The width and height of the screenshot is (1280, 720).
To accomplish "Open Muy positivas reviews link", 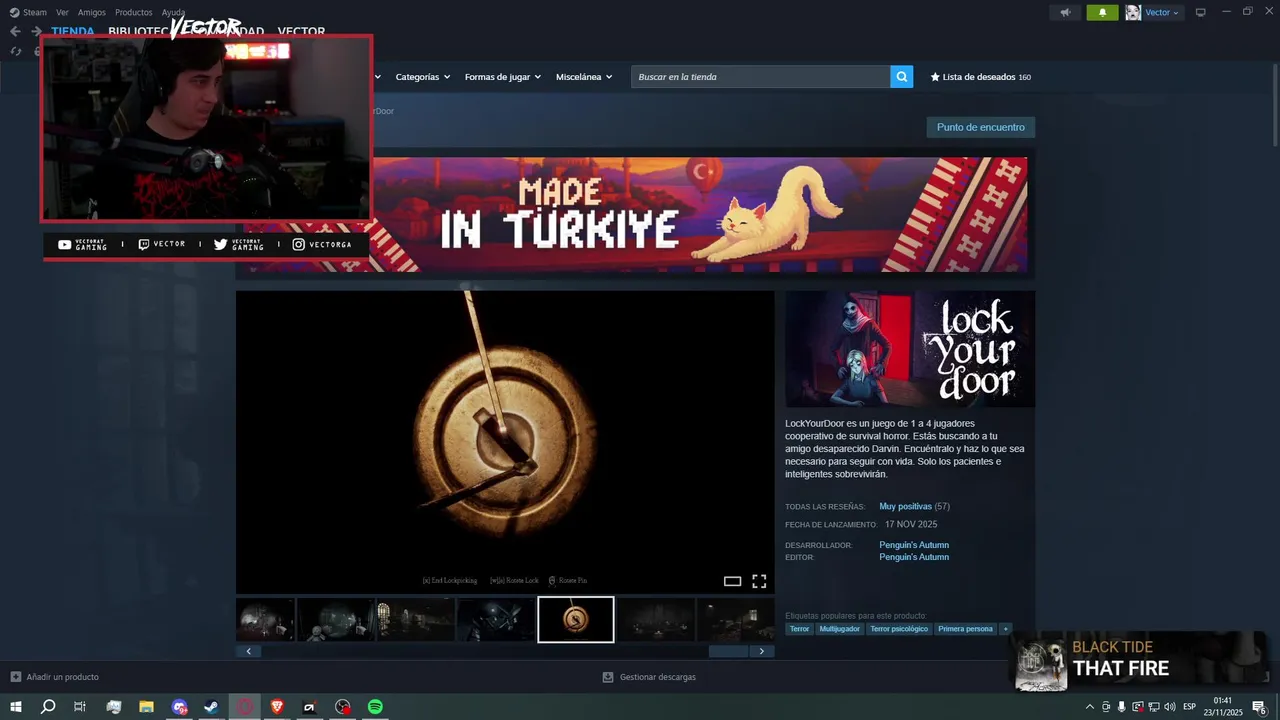I will [x=905, y=507].
